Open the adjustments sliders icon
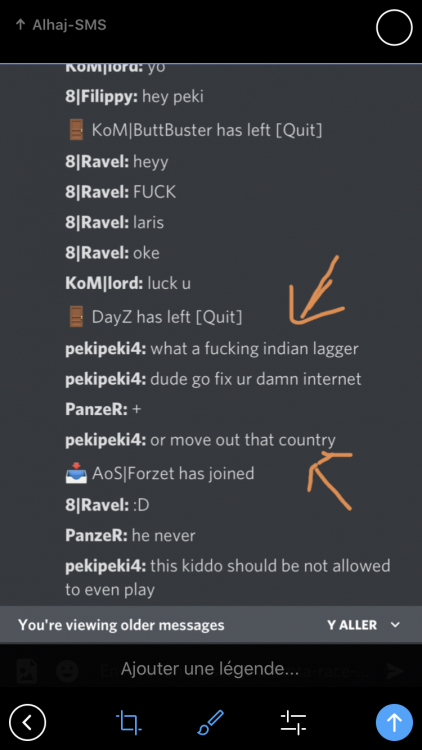This screenshot has height=750, width=422. point(293,722)
